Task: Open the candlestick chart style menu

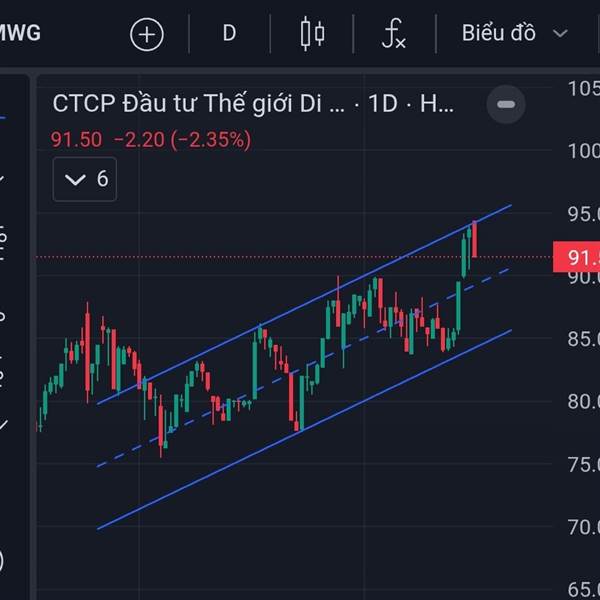Action: pos(313,34)
